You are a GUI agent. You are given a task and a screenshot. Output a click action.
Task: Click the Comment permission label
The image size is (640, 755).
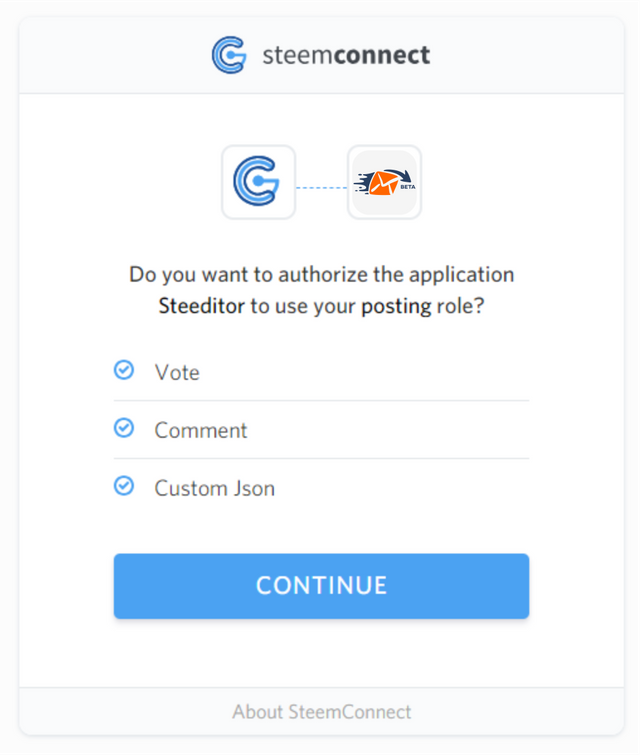point(201,430)
